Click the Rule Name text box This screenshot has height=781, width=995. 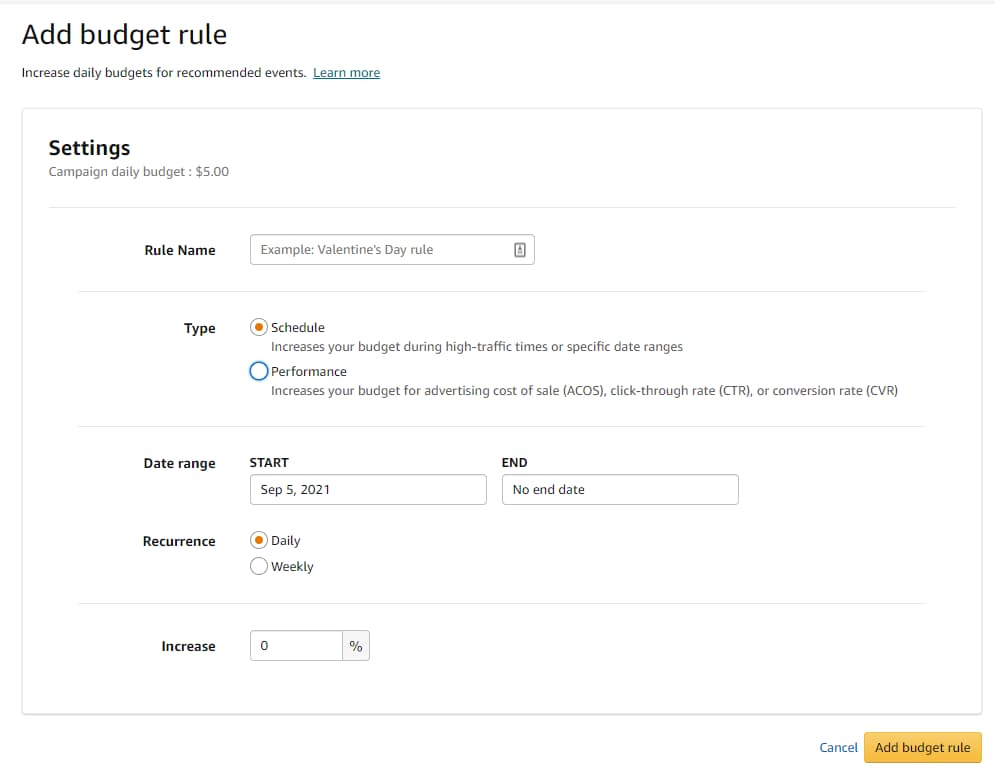[380, 250]
